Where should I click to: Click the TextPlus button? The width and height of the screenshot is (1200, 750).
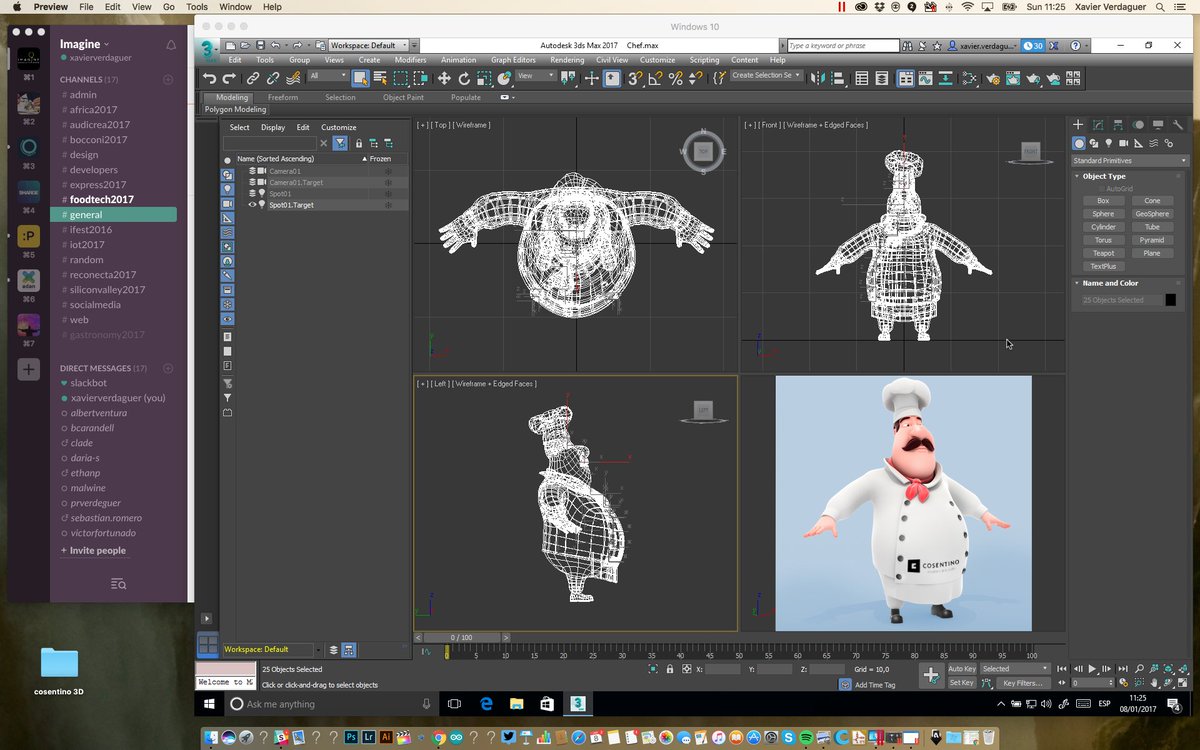coord(1103,266)
